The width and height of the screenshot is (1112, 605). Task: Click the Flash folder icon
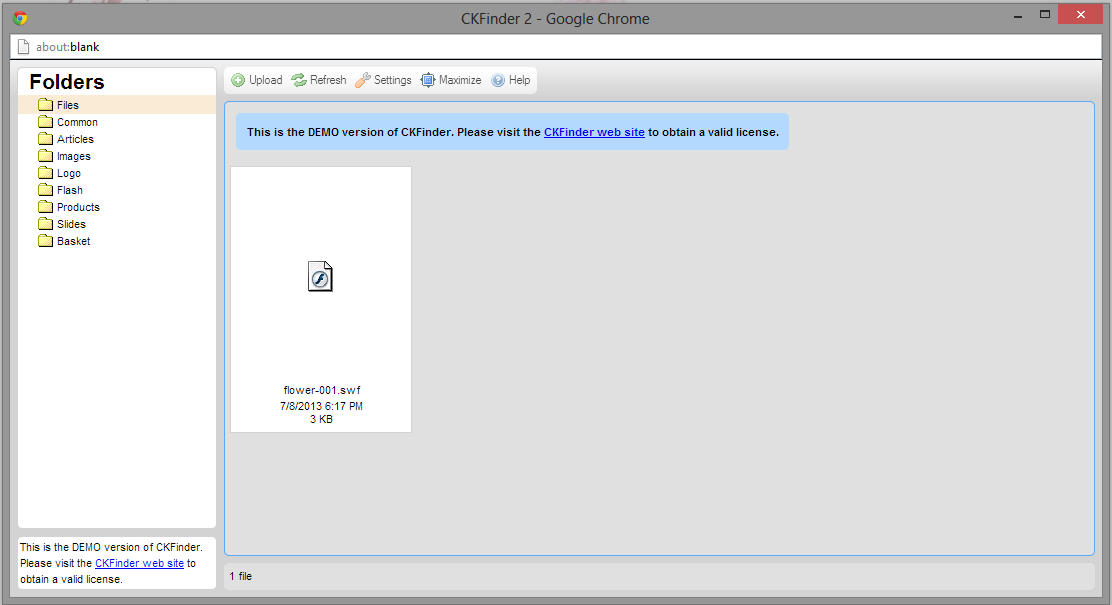click(x=45, y=190)
